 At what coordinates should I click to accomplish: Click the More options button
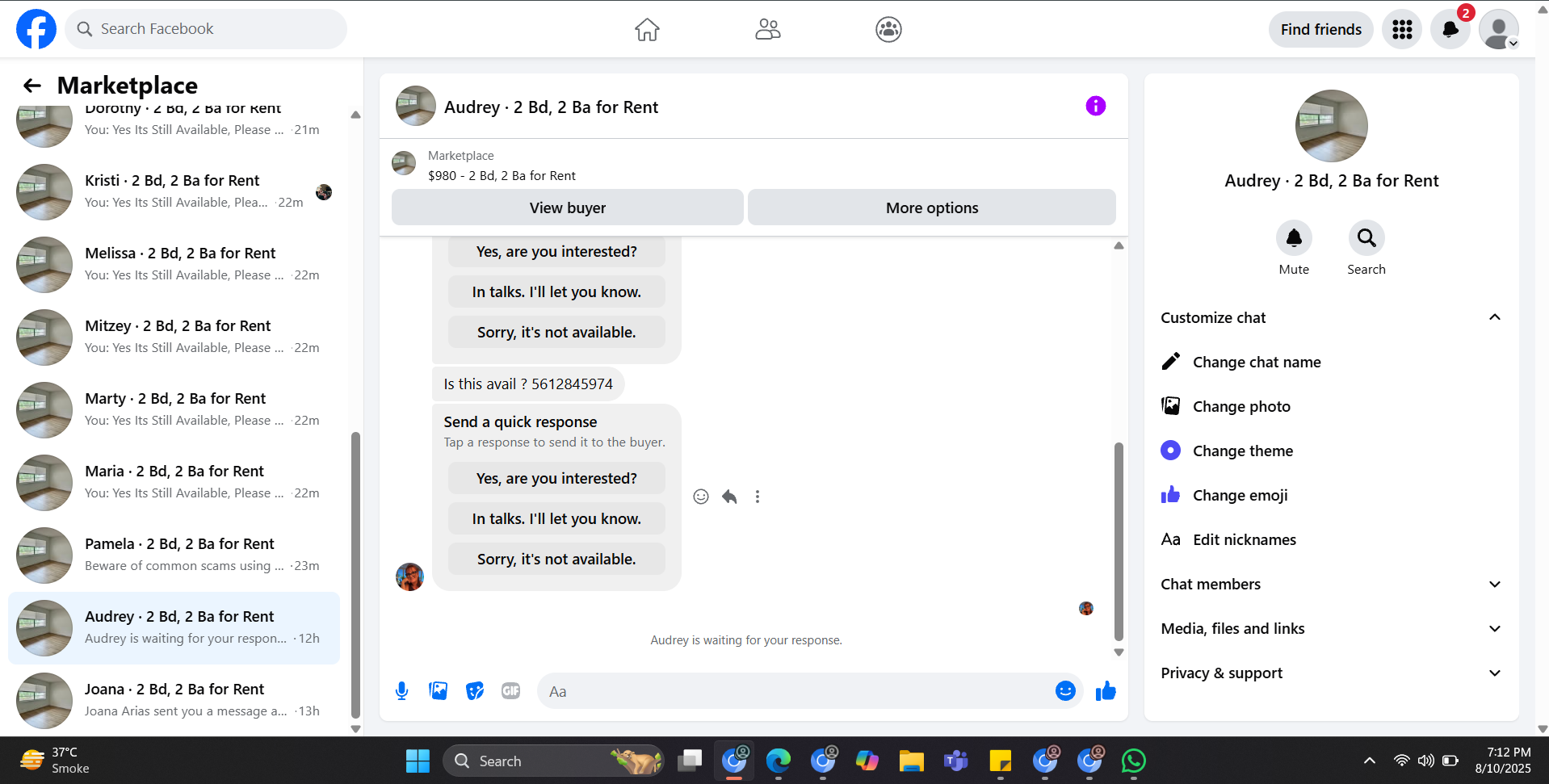click(932, 208)
